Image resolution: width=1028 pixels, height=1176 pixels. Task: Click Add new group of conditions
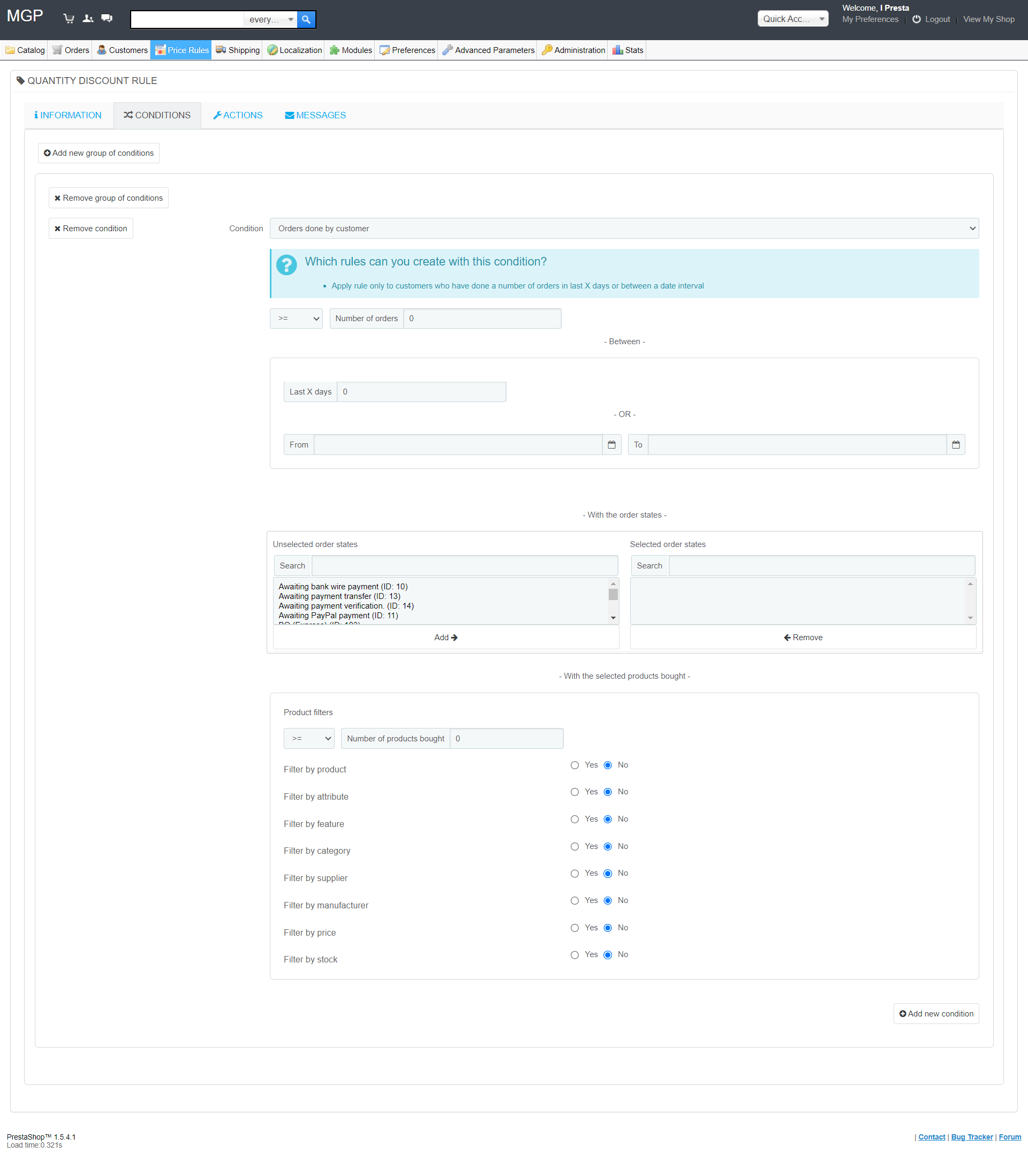point(99,153)
